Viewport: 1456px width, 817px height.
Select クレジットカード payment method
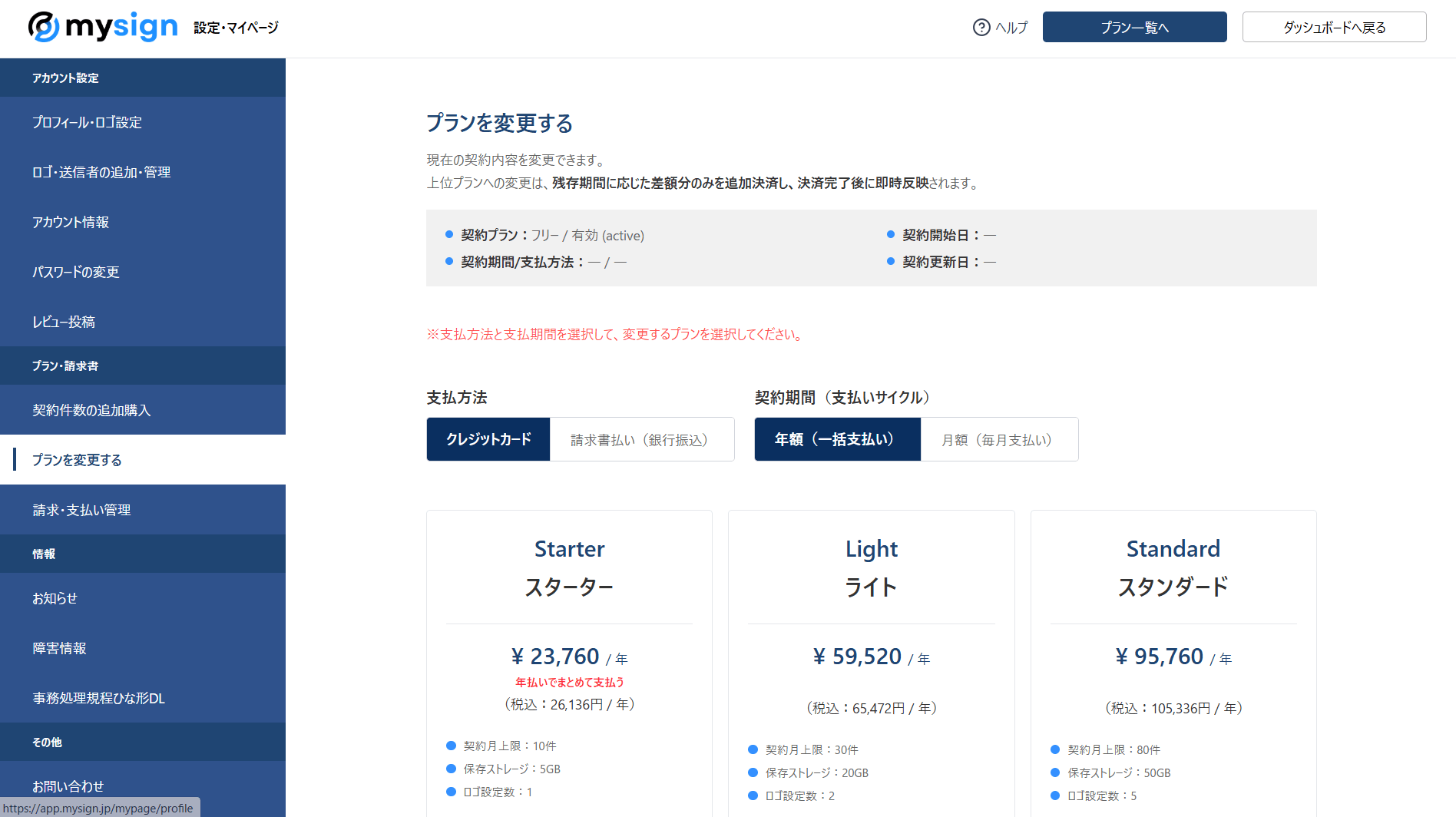tap(488, 439)
